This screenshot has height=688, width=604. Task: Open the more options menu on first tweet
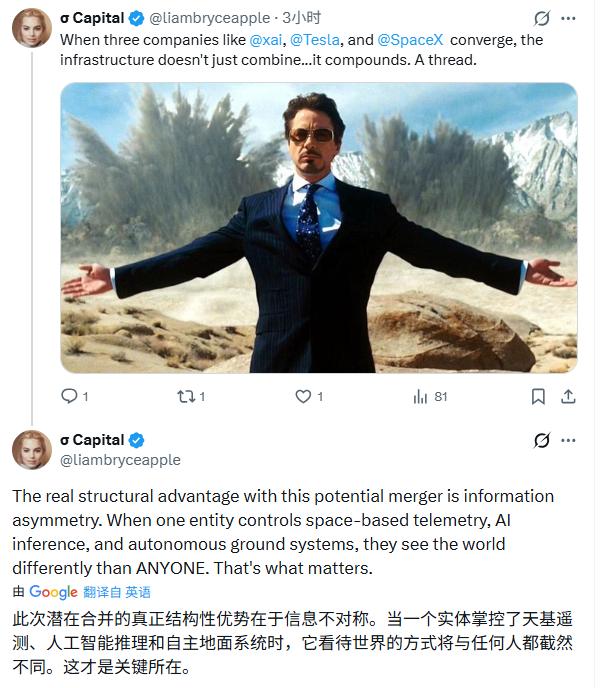568,18
